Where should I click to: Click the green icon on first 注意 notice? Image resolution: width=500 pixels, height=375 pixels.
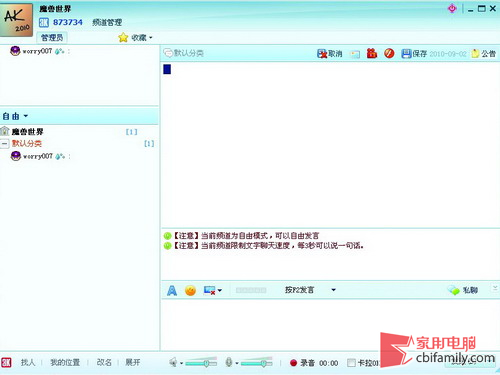point(167,236)
